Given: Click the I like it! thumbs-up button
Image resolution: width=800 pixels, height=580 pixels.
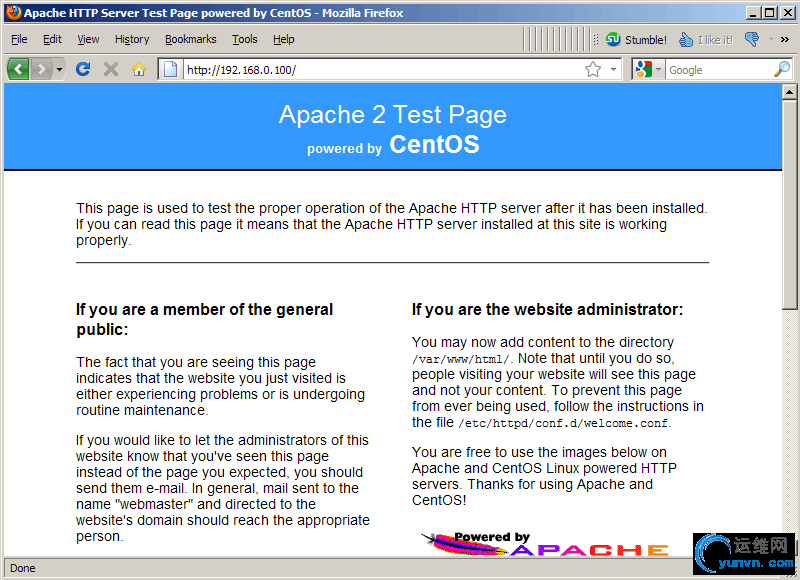Looking at the screenshot, I should tap(706, 39).
